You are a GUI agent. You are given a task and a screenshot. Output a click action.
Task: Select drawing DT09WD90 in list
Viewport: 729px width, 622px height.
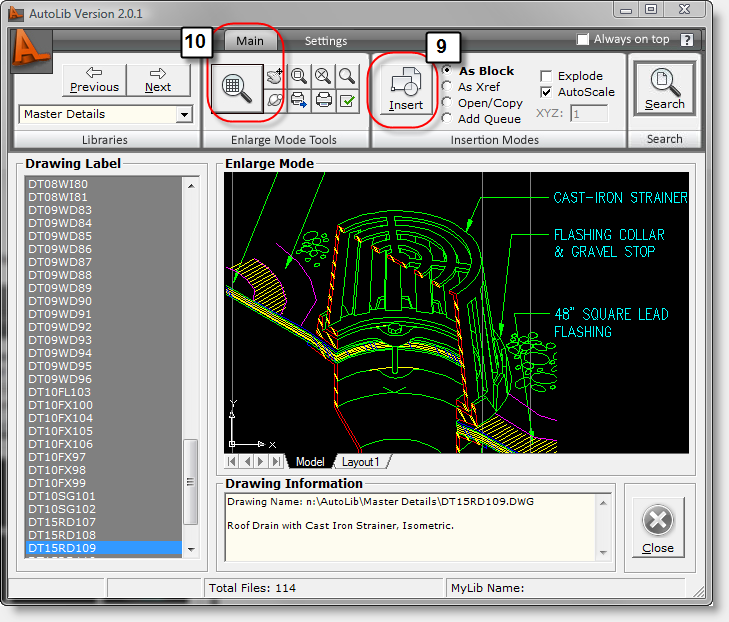coord(105,301)
